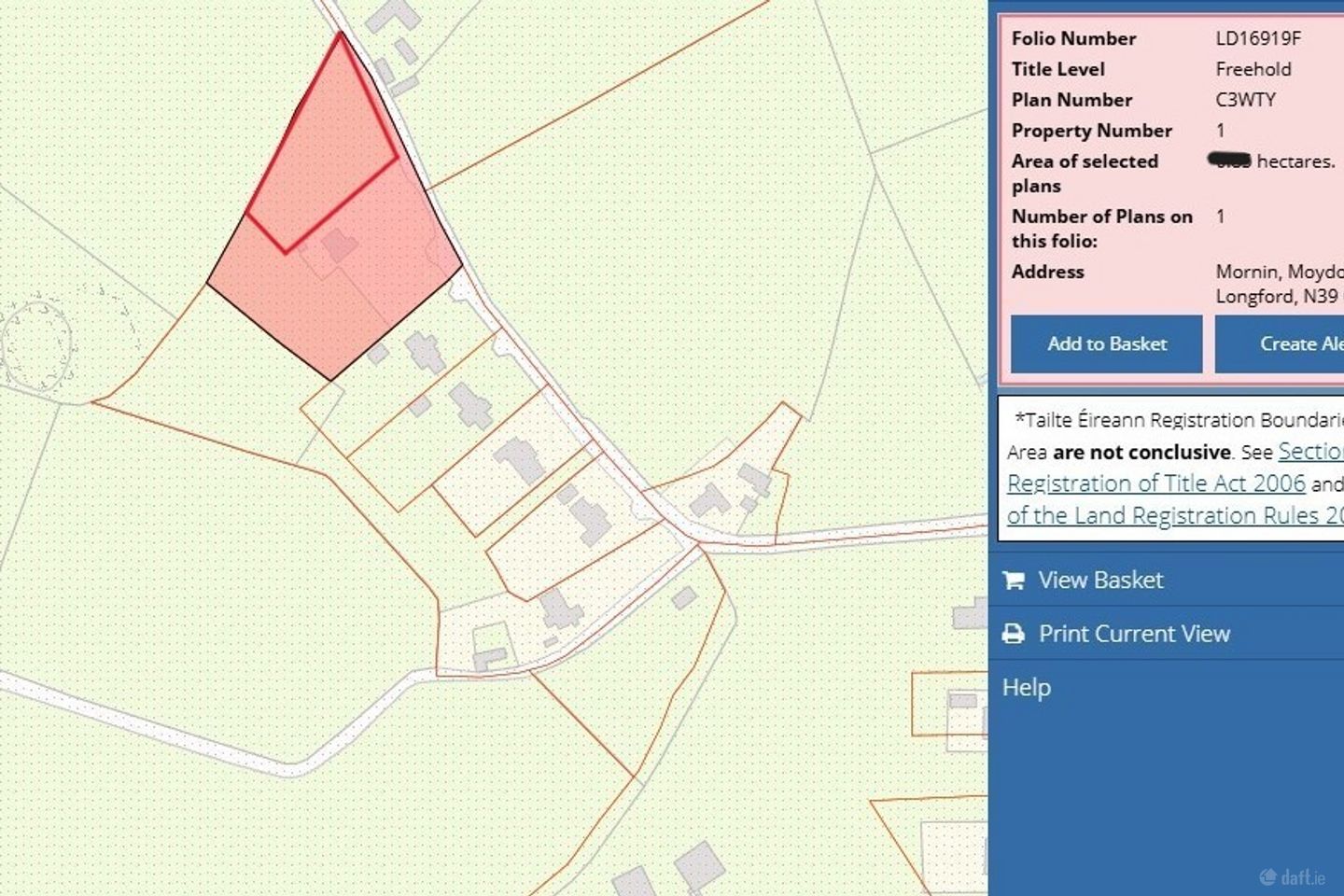Click the Add to Basket button

(1107, 343)
